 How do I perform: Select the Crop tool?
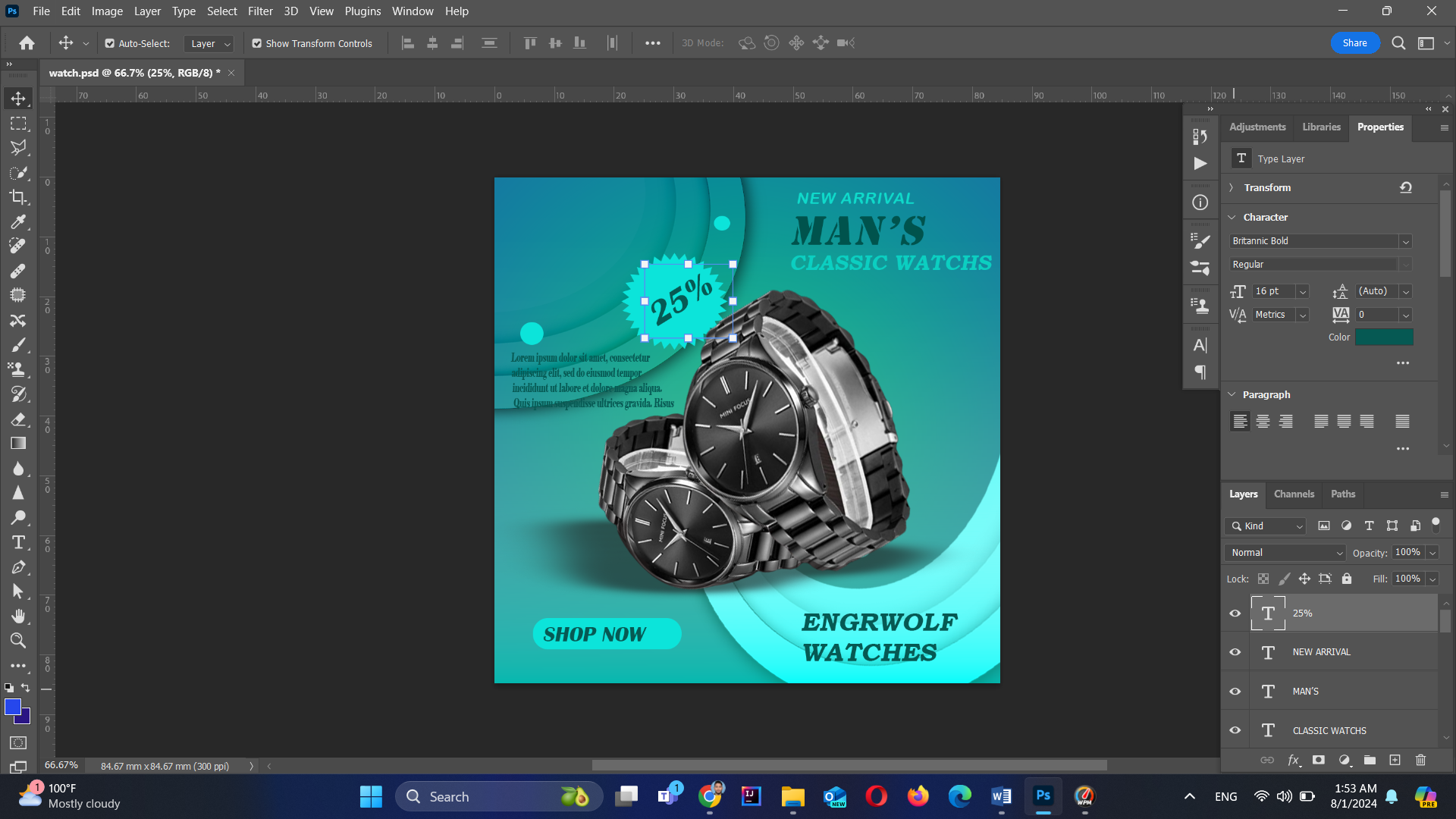pos(18,197)
